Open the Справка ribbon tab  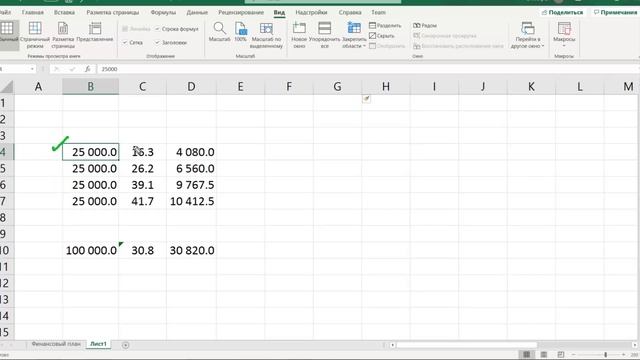350,13
